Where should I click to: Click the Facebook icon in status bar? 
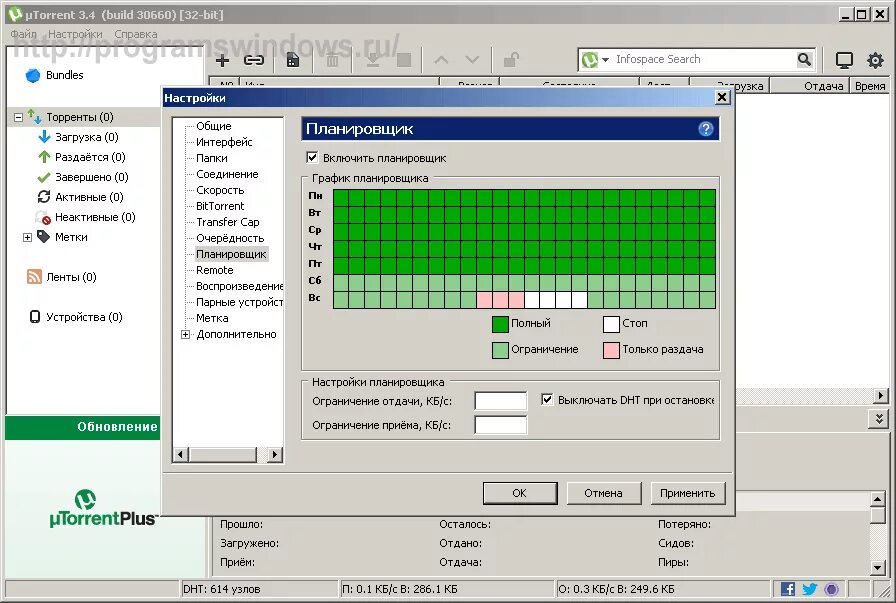(x=788, y=589)
